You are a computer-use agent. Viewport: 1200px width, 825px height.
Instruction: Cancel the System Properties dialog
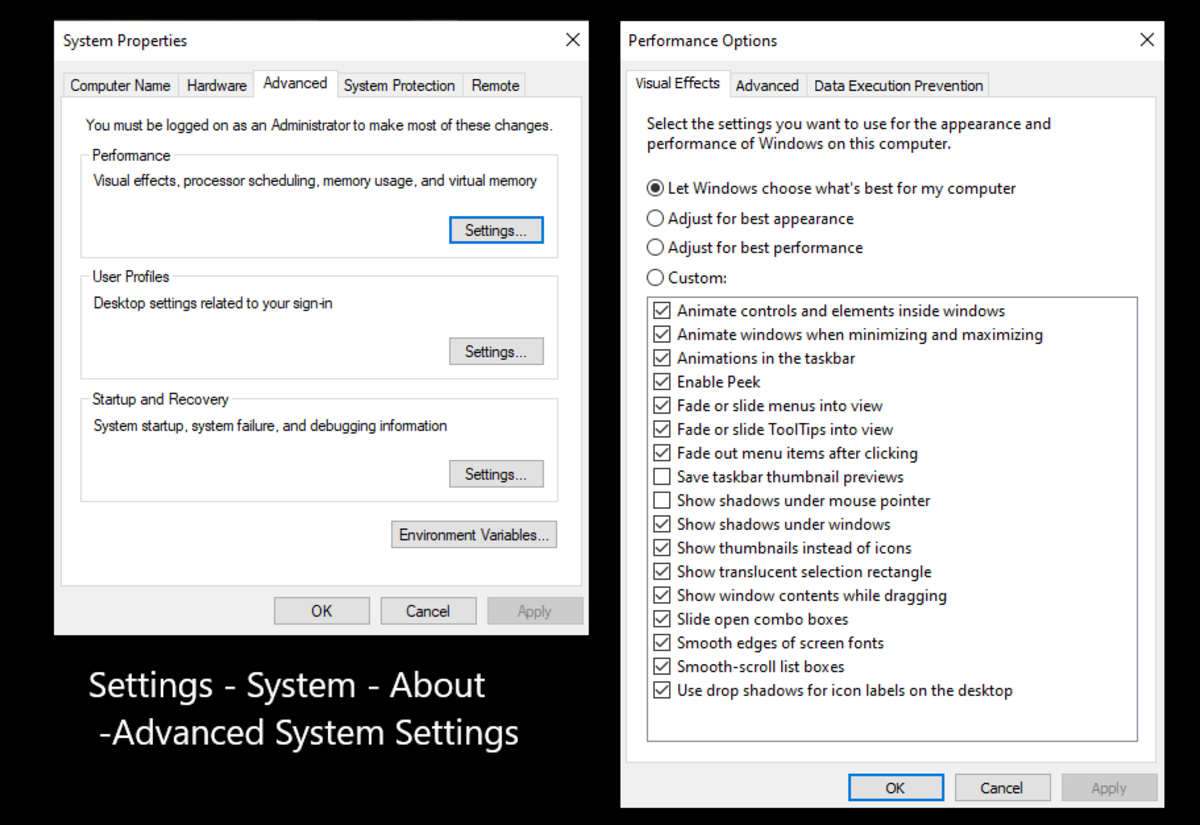[x=428, y=610]
